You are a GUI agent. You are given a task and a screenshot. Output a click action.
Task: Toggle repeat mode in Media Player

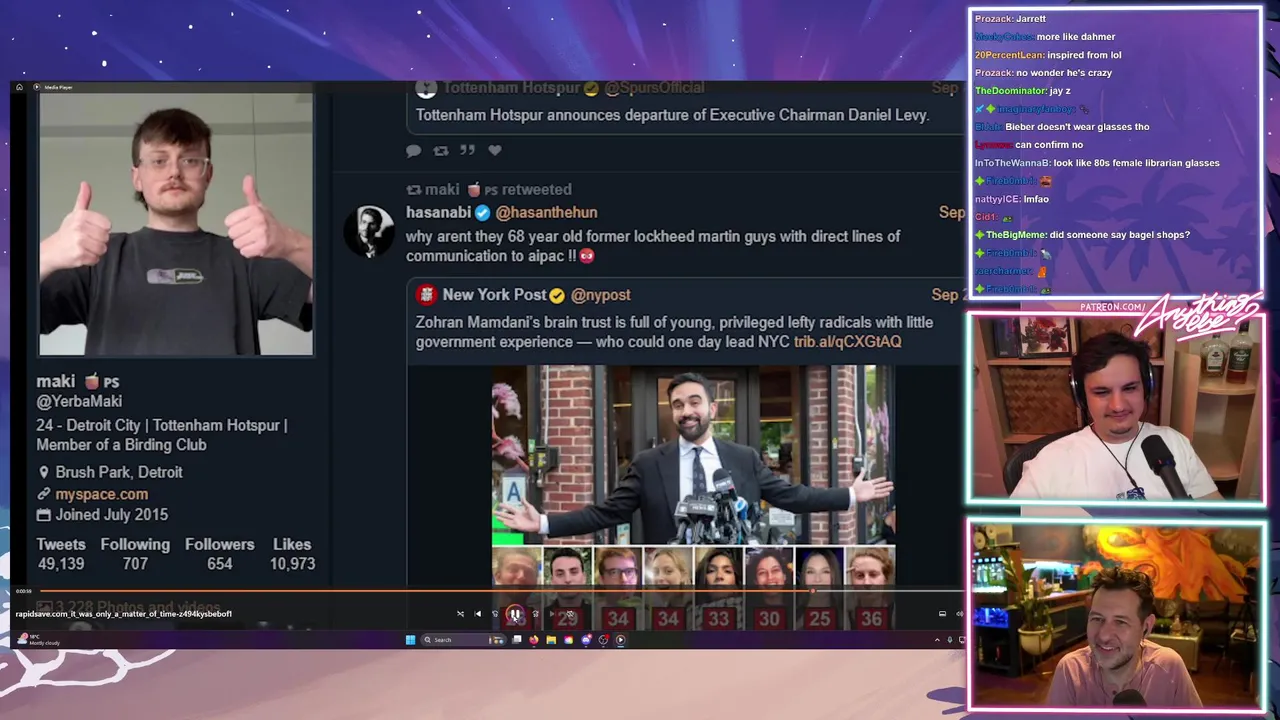pos(570,614)
